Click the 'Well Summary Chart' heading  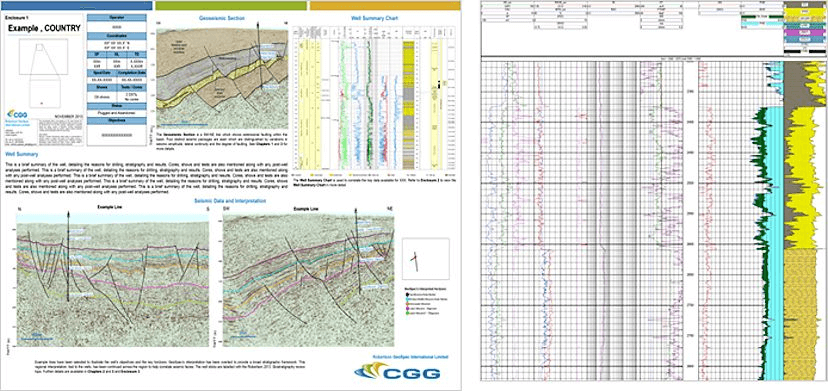point(375,18)
